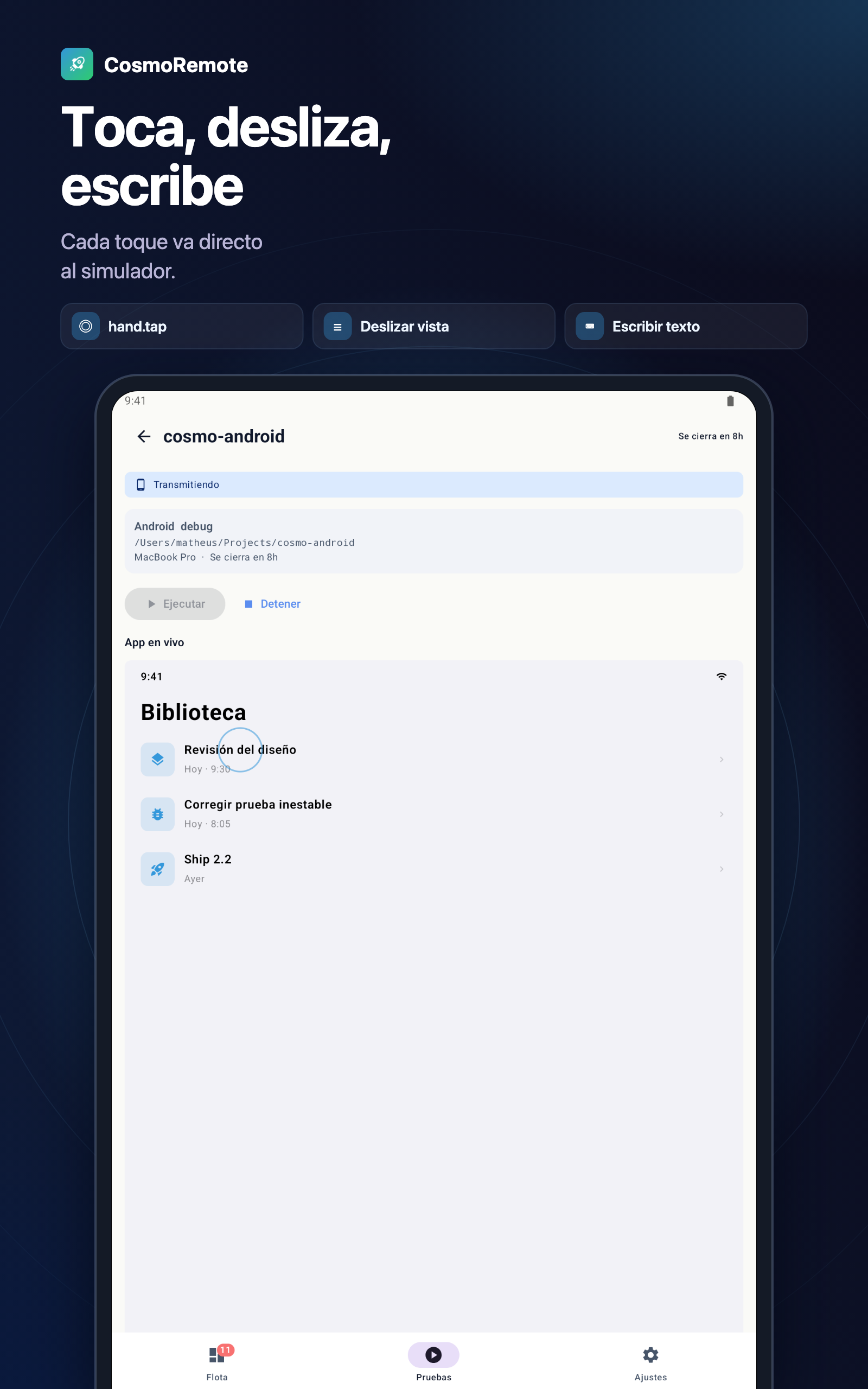The width and height of the screenshot is (868, 1389).
Task: Click the bug icon for Corregir prueba inestable
Action: point(157,814)
